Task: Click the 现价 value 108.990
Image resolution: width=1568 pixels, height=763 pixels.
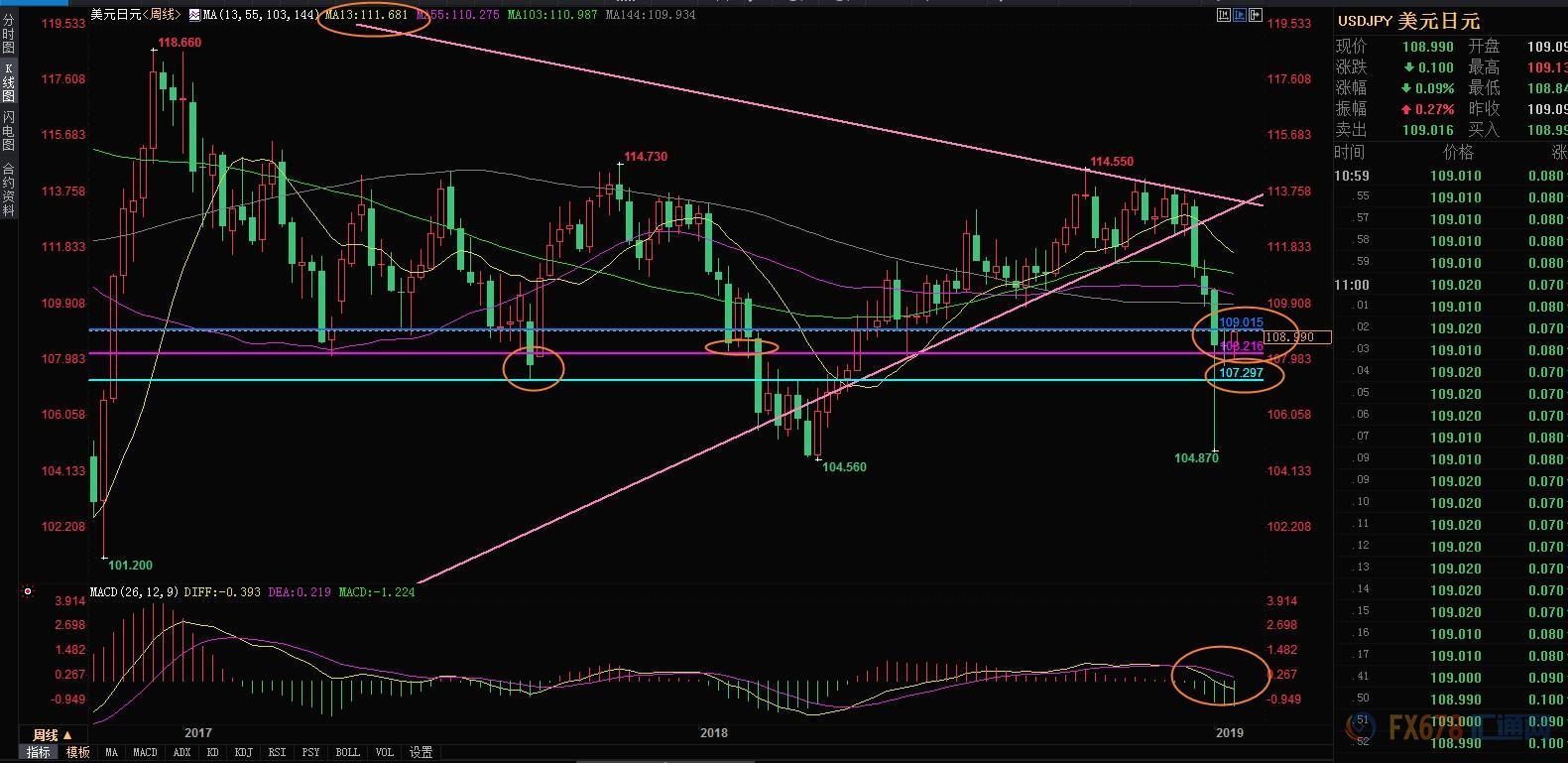Action: 1427,47
